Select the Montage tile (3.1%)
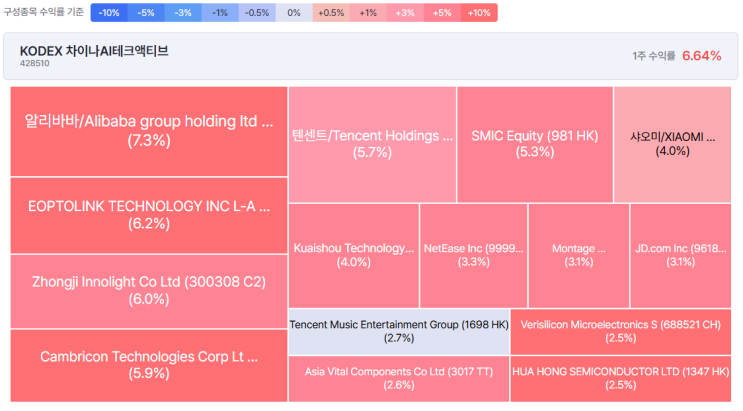 click(x=579, y=256)
